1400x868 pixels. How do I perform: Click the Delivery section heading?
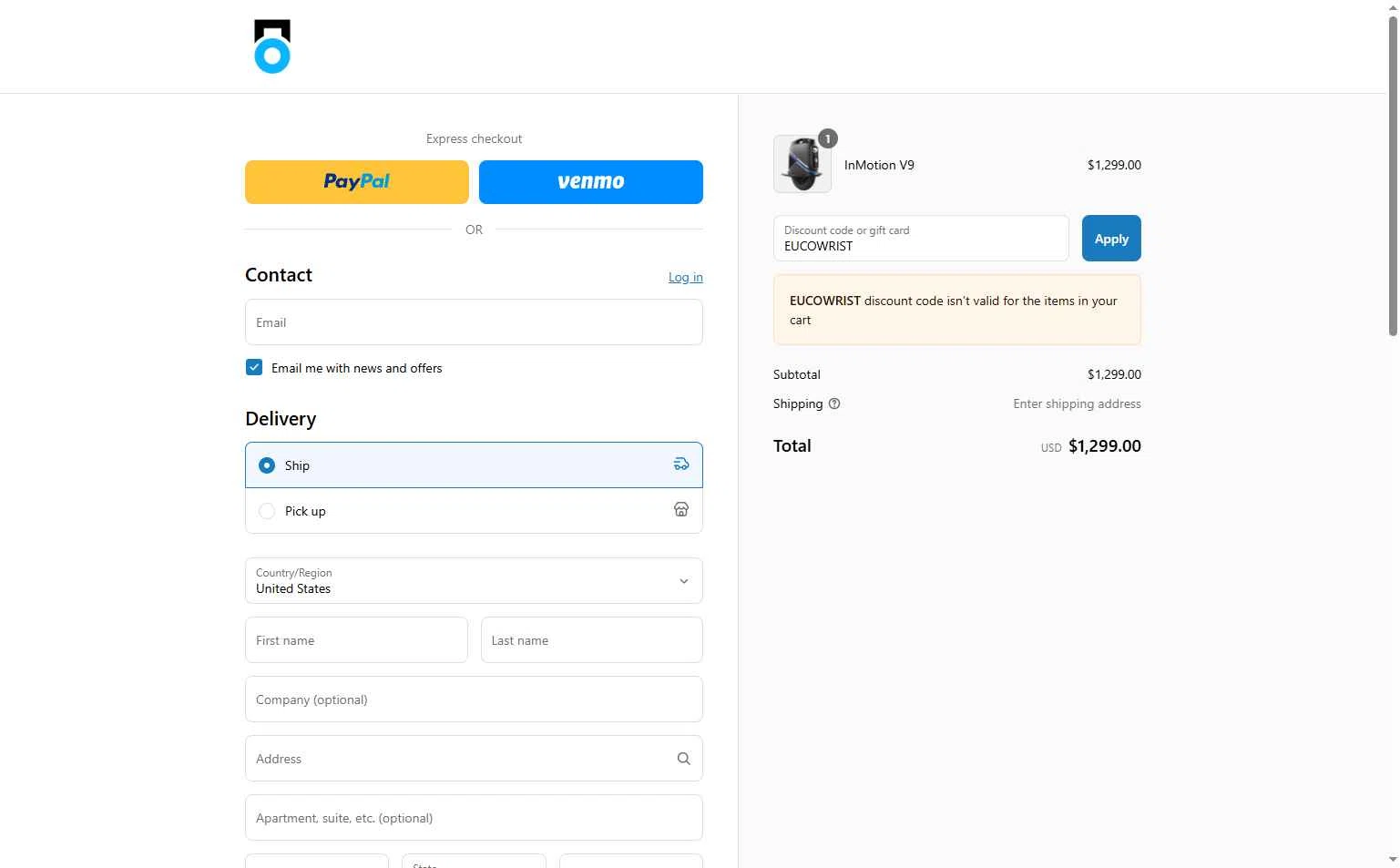[281, 419]
